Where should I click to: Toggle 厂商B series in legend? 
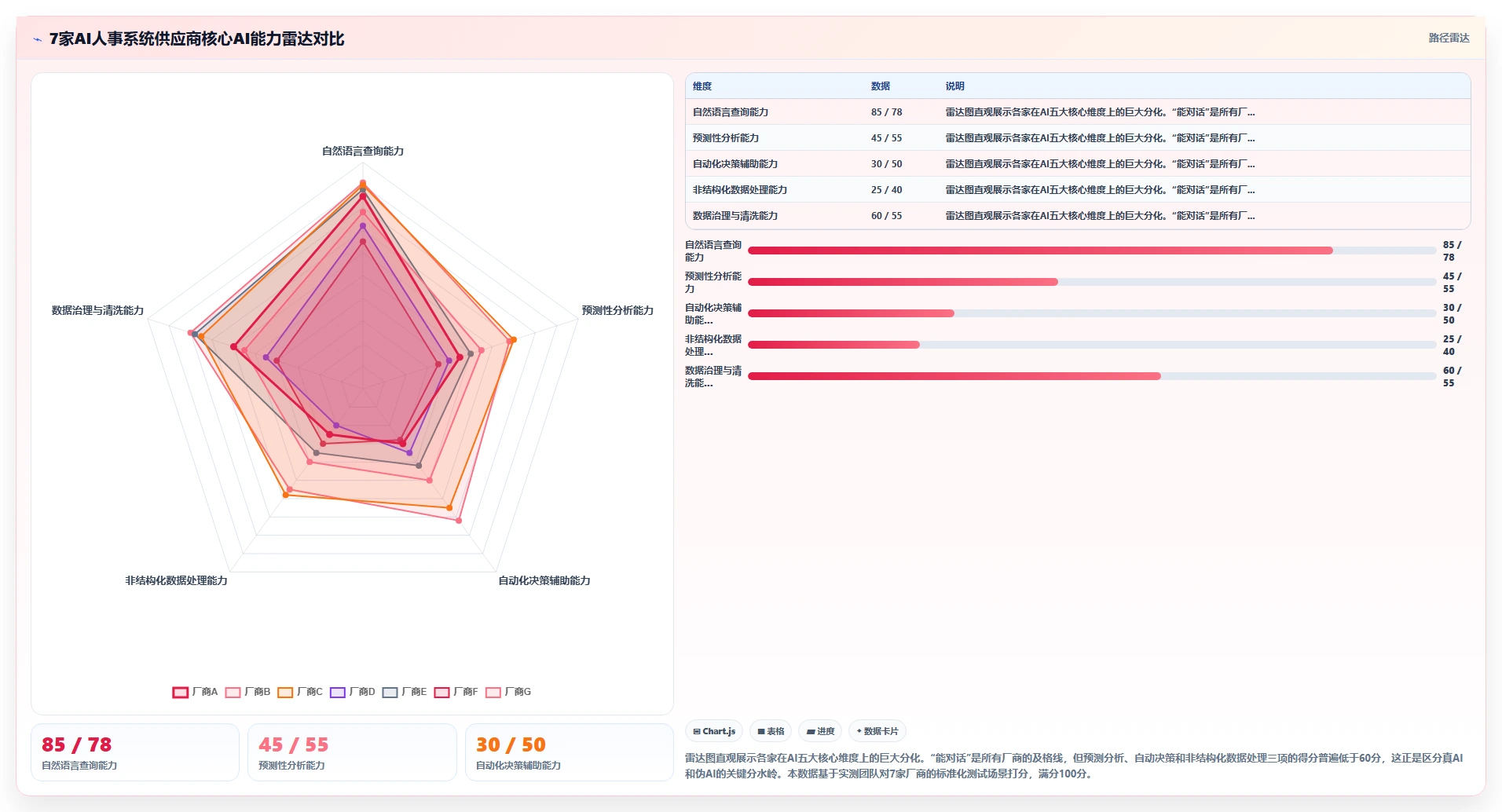247,692
